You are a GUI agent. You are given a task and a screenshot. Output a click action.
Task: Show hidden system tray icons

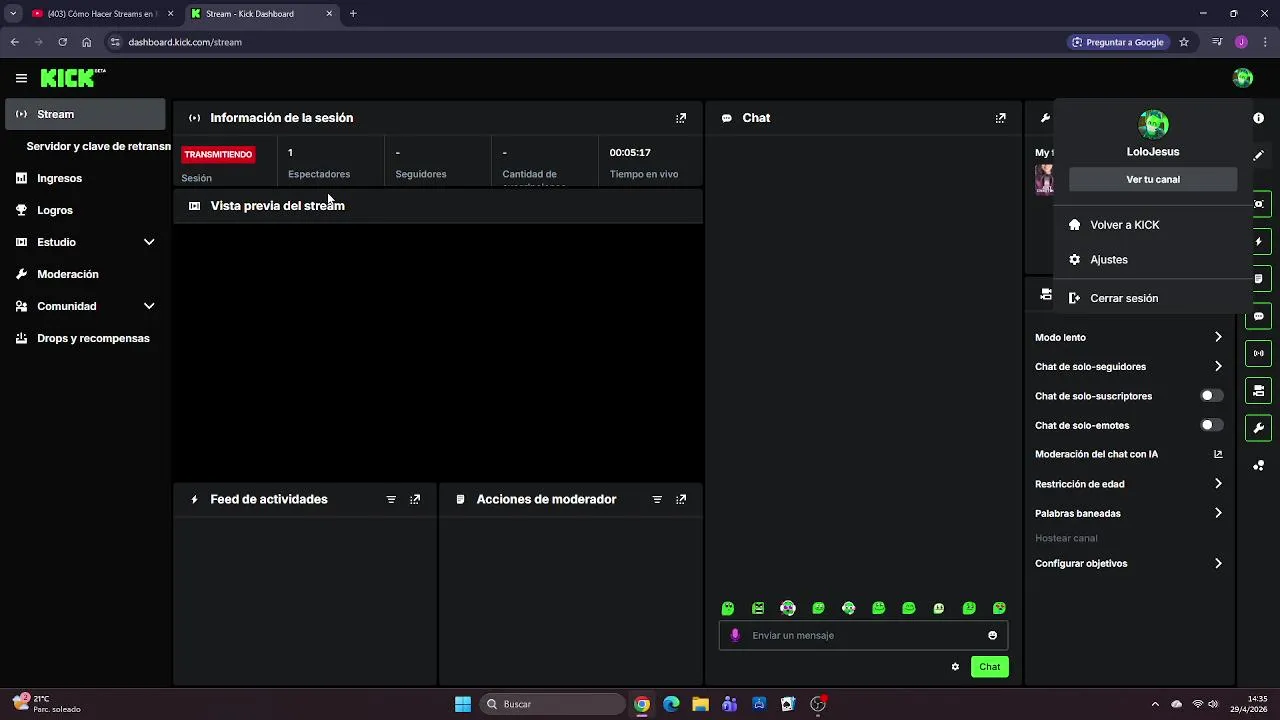click(x=1155, y=704)
